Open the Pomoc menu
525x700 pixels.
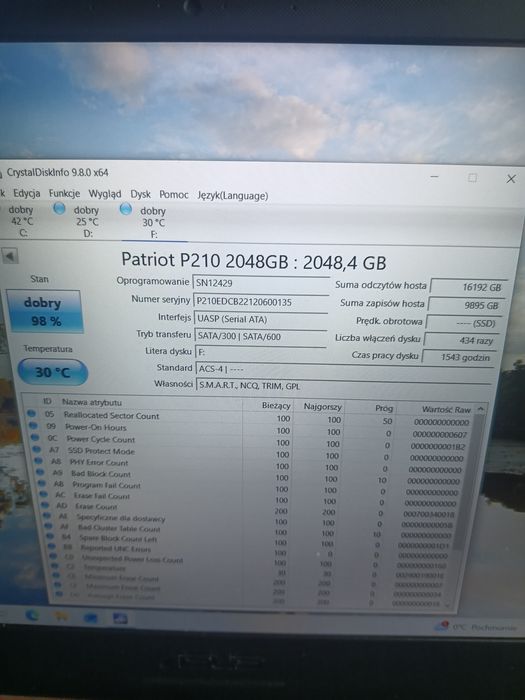(174, 195)
